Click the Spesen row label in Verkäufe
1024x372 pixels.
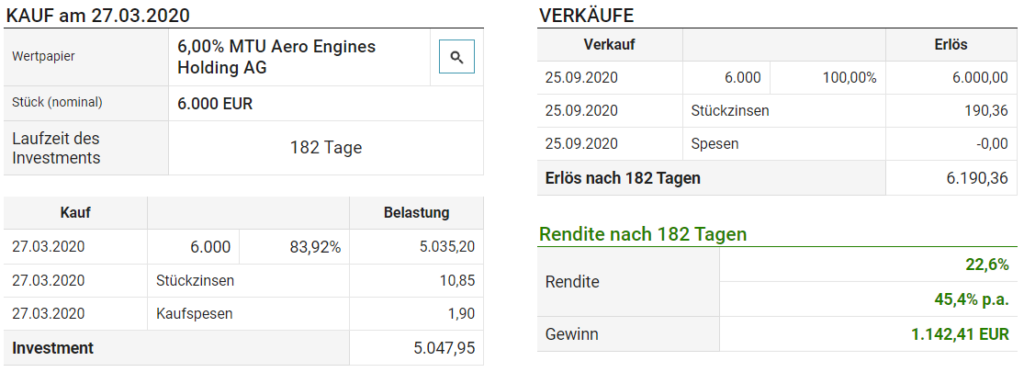coord(714,144)
